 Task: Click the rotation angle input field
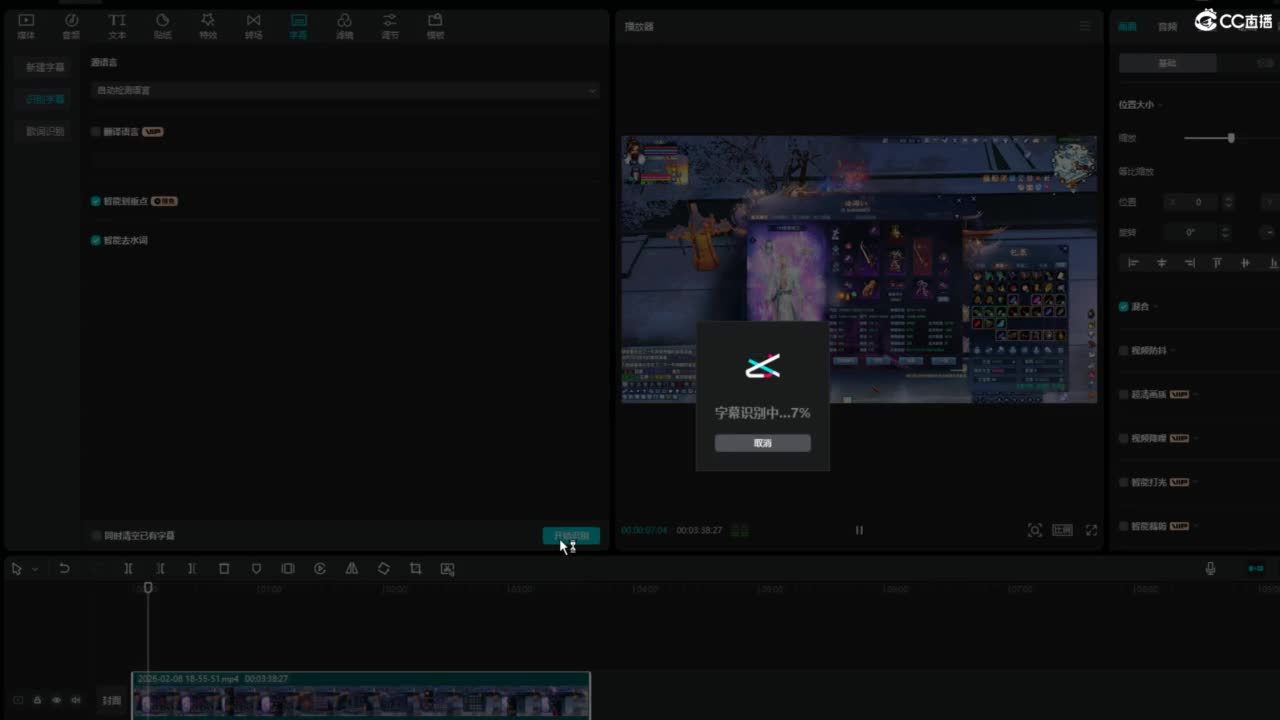click(x=1190, y=232)
